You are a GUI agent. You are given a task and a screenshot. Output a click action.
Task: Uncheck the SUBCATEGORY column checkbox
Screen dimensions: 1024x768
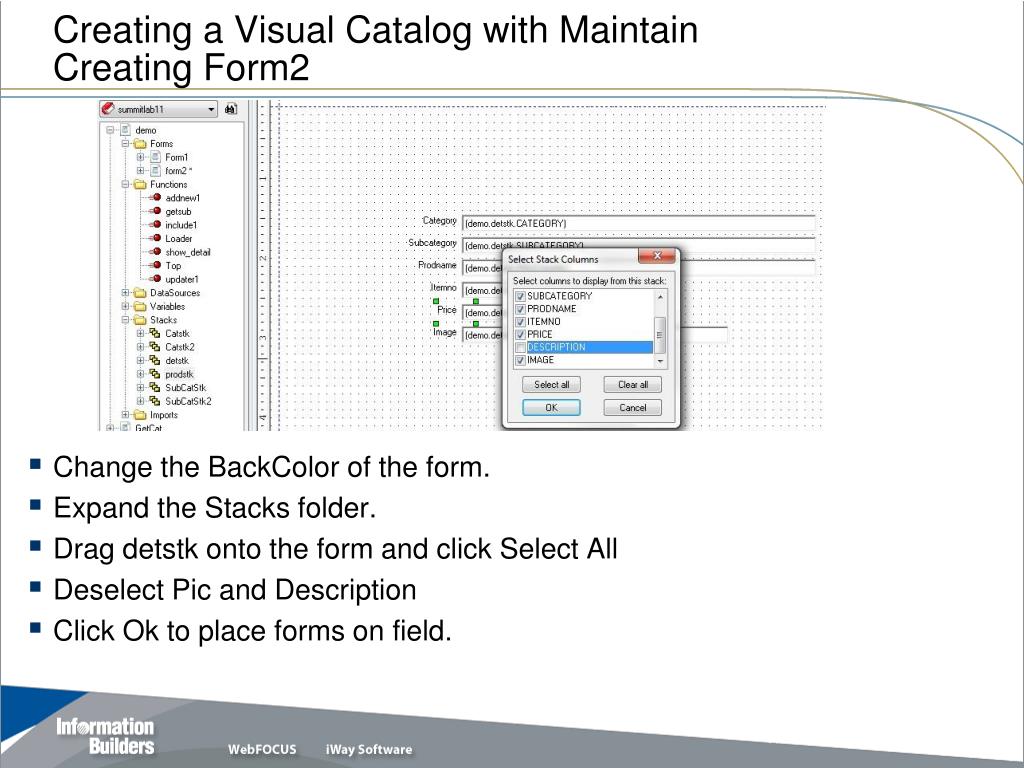(520, 296)
